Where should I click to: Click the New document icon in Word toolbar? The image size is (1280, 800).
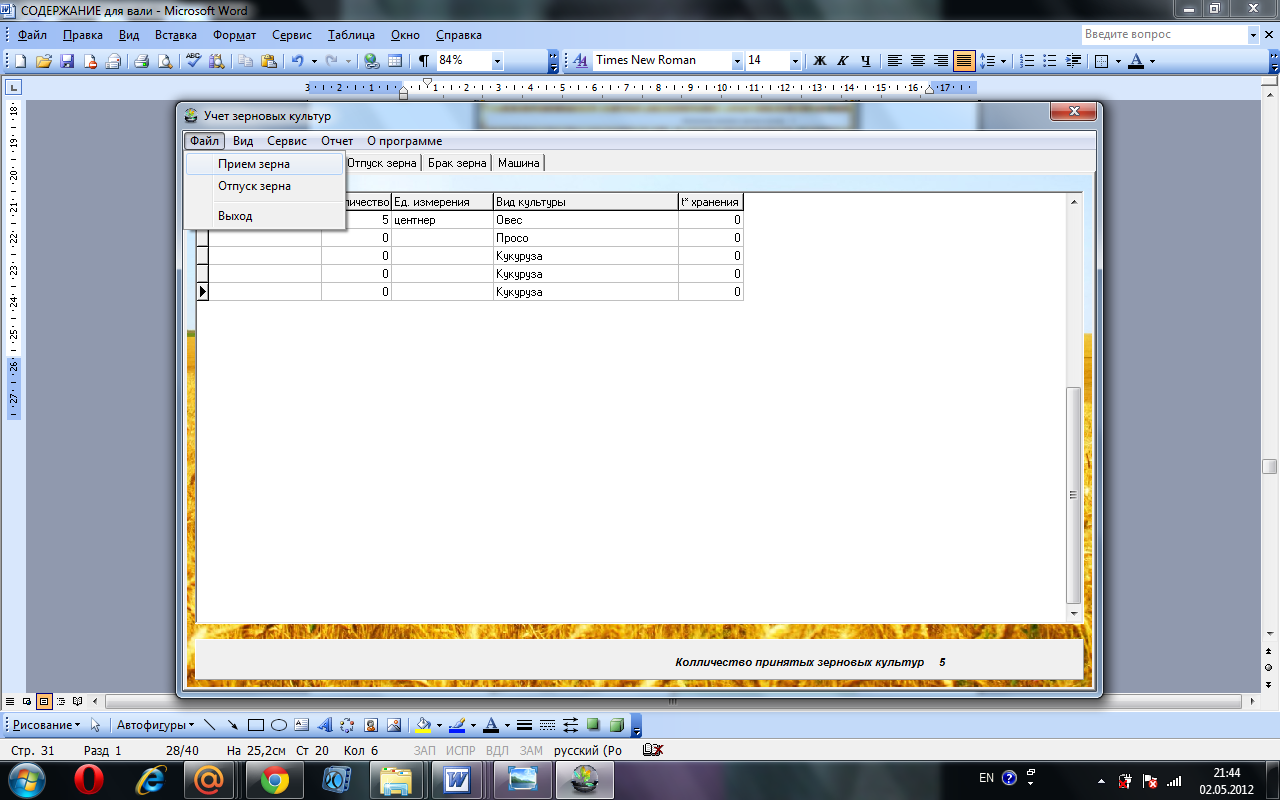coord(20,61)
